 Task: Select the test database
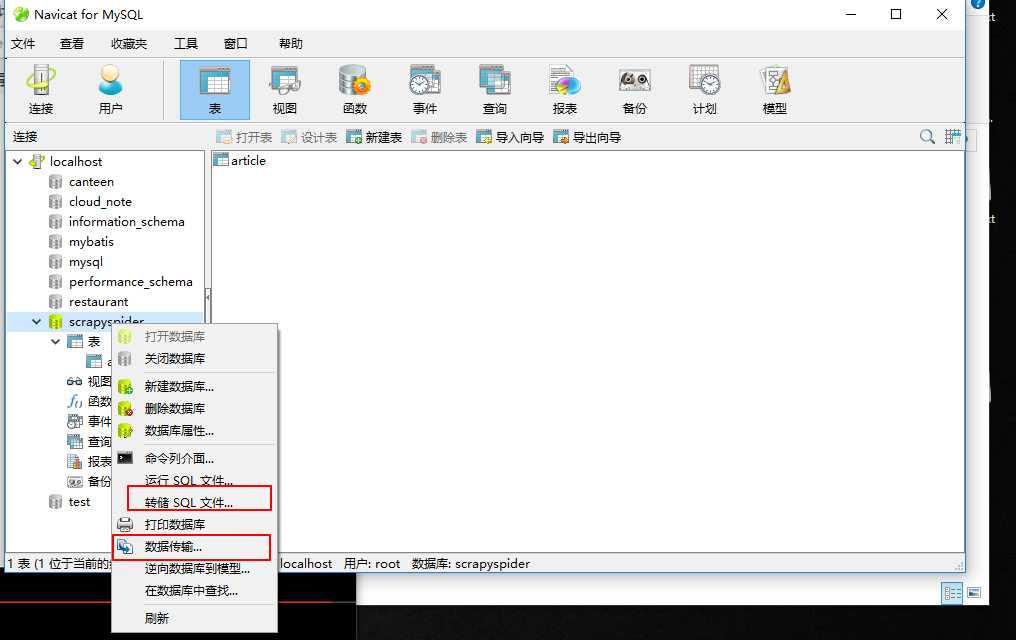[79, 502]
